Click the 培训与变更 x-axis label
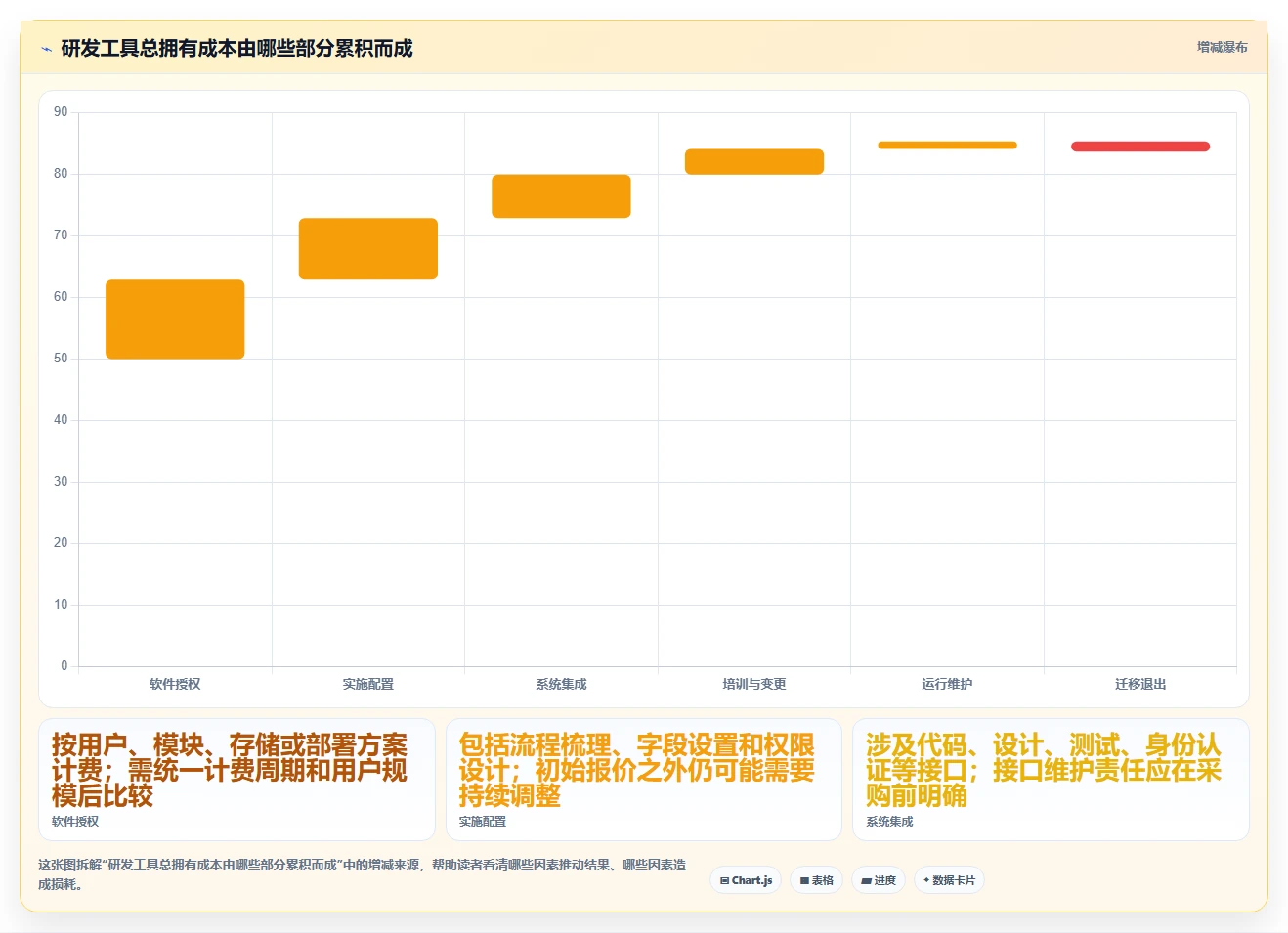The image size is (1288, 933). (754, 684)
